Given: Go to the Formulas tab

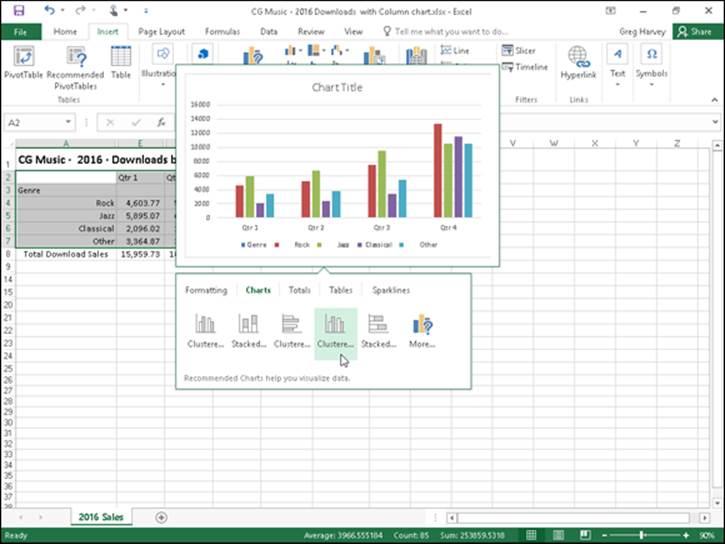Looking at the screenshot, I should pyautogui.click(x=222, y=31).
